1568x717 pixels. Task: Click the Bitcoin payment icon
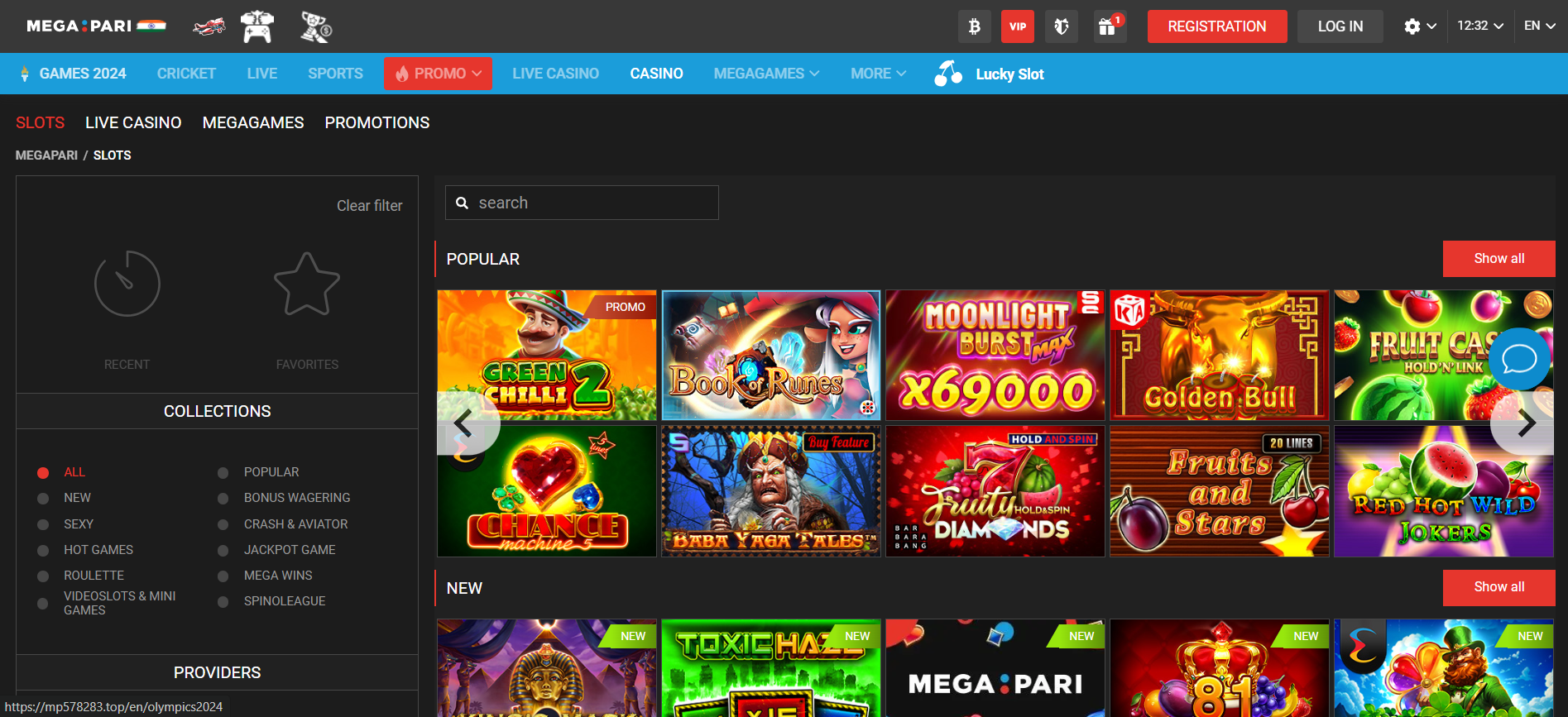click(974, 26)
